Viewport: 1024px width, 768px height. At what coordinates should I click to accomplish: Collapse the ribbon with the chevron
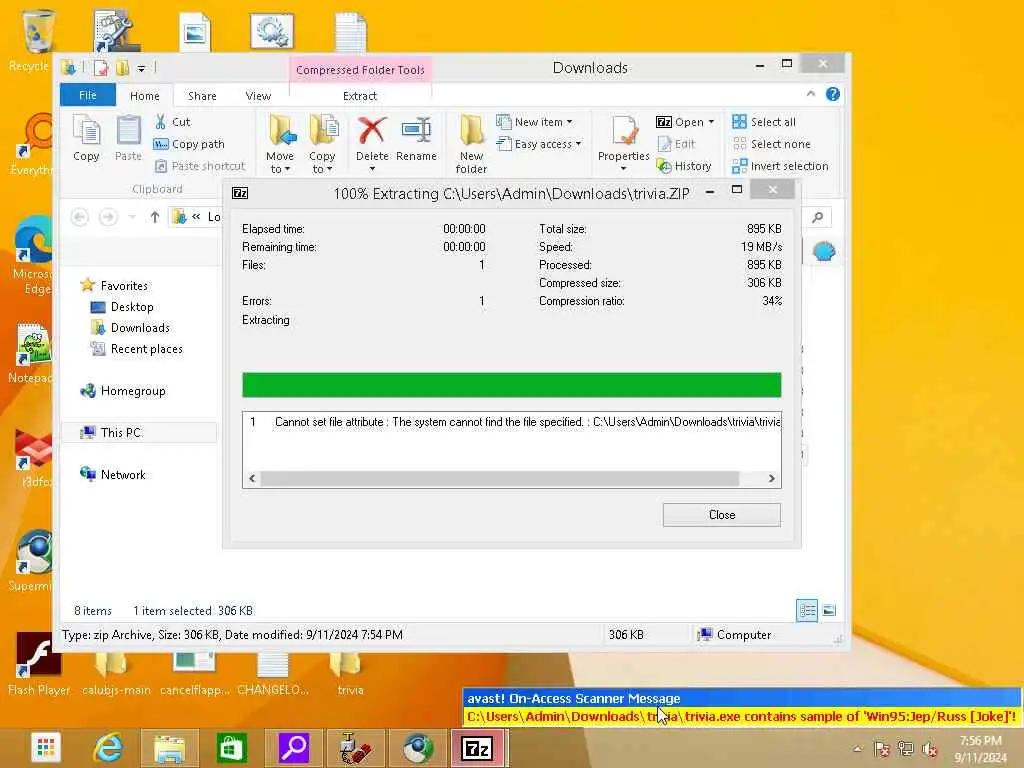[810, 94]
